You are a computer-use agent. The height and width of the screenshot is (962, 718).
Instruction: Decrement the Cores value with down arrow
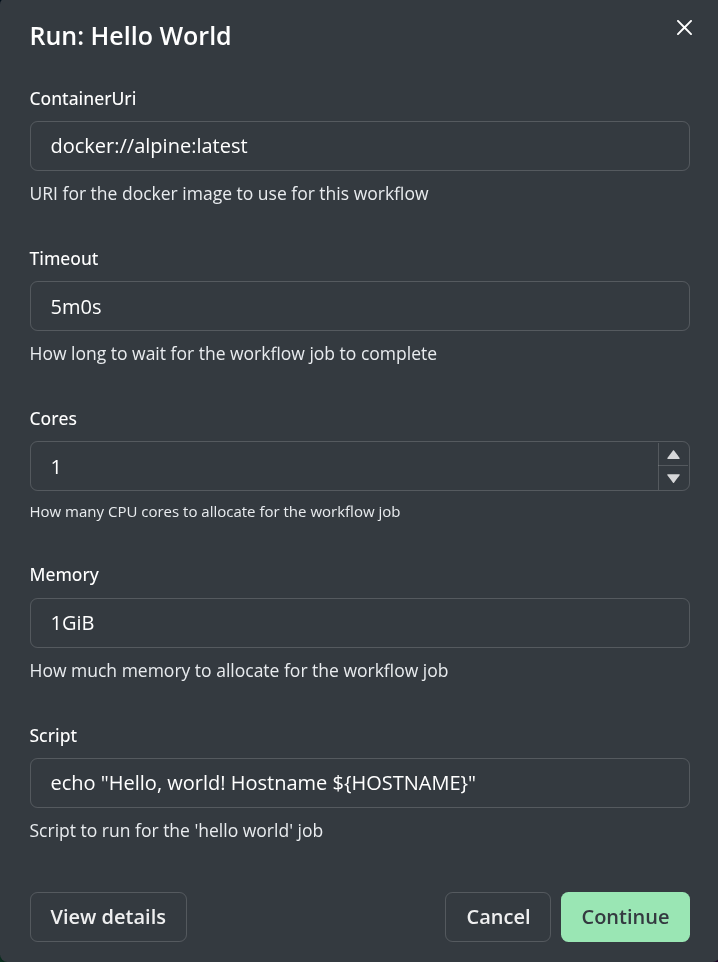point(673,478)
